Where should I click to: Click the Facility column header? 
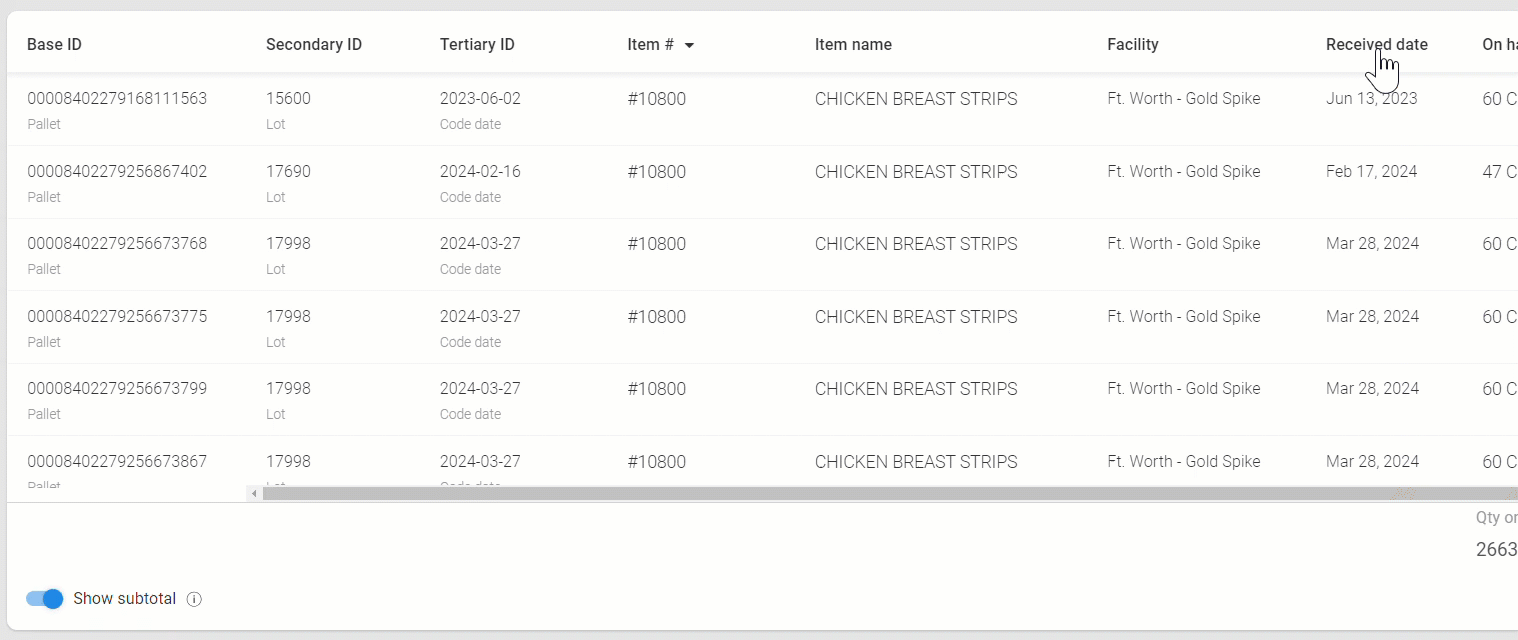click(x=1132, y=44)
